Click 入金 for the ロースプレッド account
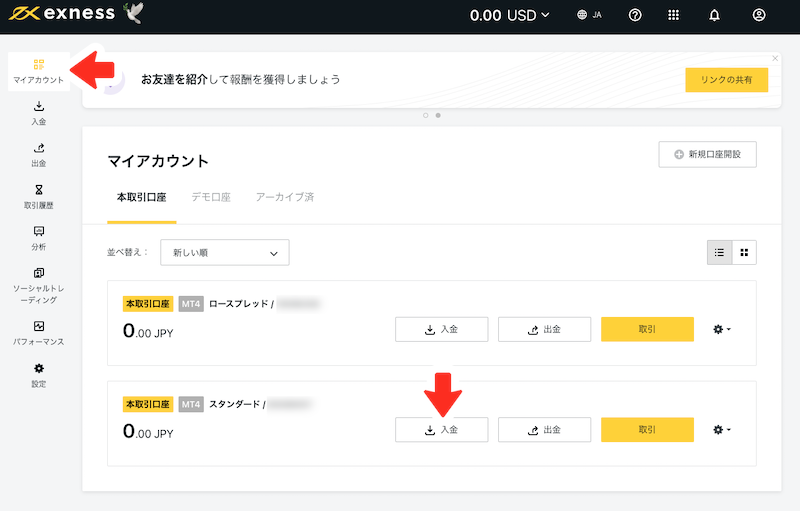Screen dimensions: 800x511 pos(441,329)
